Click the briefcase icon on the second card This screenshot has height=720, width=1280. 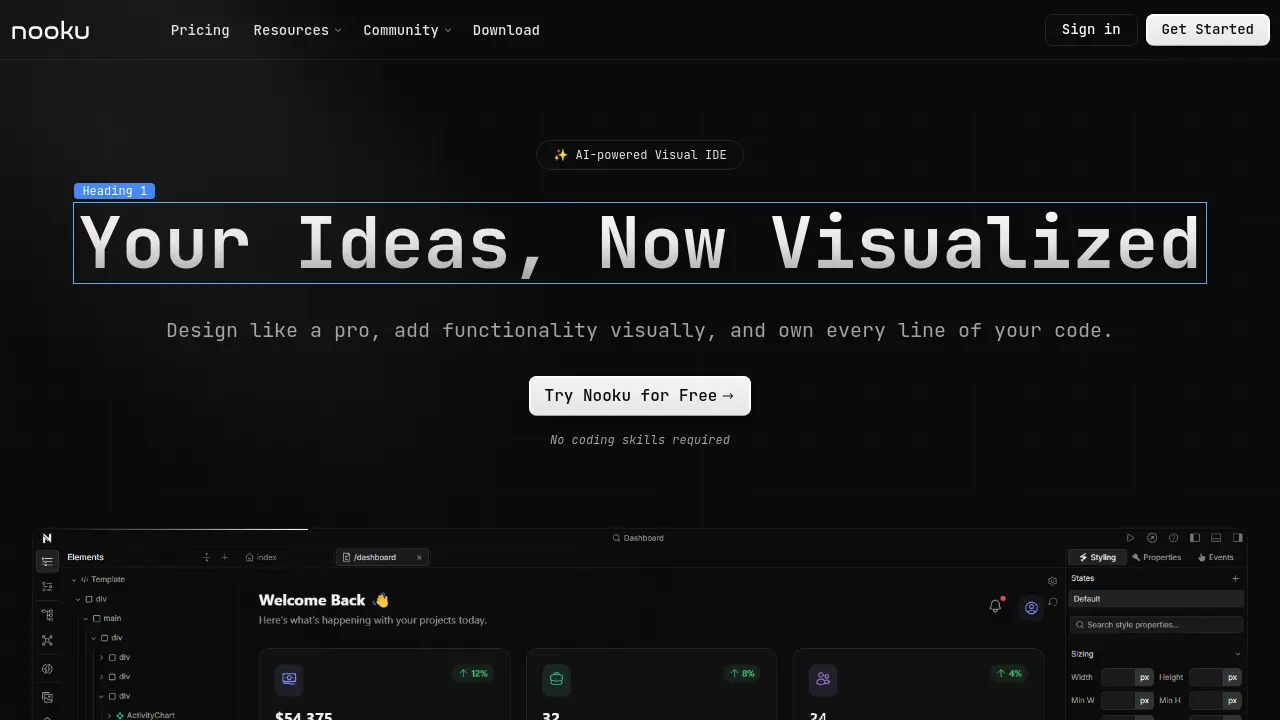point(556,679)
